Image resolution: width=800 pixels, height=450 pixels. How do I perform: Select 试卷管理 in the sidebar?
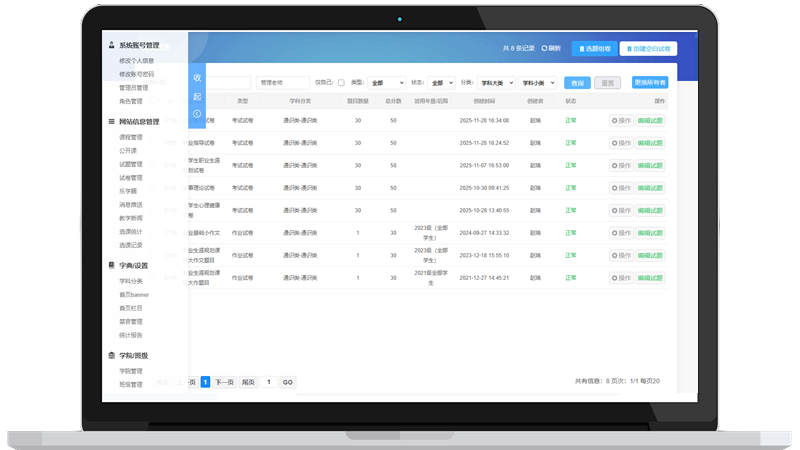pos(131,178)
